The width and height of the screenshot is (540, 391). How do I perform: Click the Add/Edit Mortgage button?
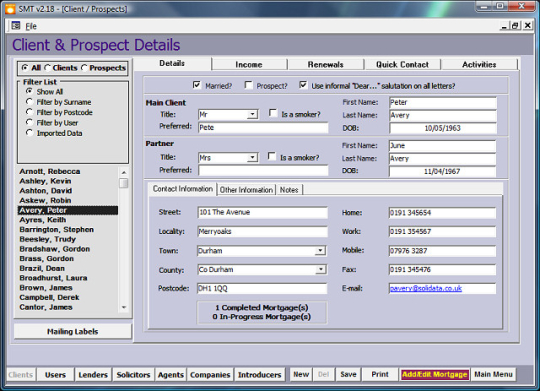tap(435, 374)
